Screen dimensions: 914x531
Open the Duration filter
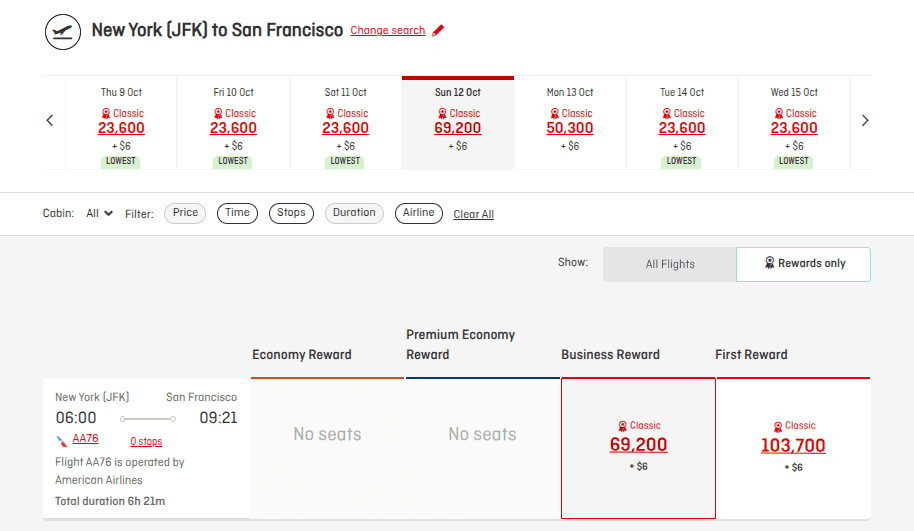pos(354,213)
